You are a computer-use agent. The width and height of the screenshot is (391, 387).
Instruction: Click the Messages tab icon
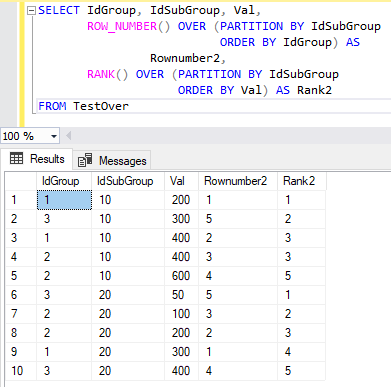coord(85,160)
